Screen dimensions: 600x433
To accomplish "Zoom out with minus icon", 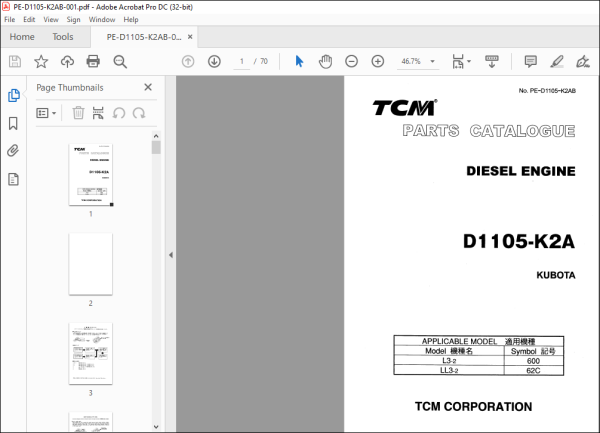I will [x=351, y=61].
